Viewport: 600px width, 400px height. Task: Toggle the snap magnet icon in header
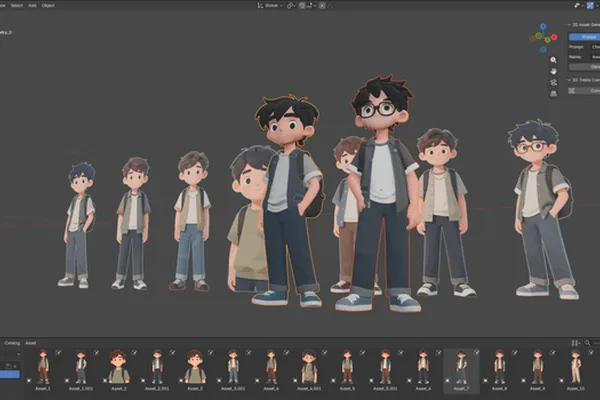[302, 5]
